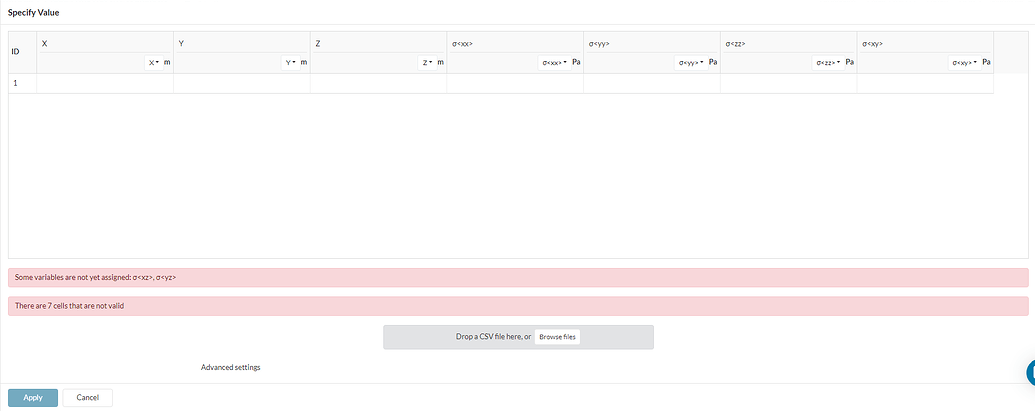Click the 'Some variables are not yet assigned' warning
Image resolution: width=1035 pixels, height=411 pixels.
(518, 278)
